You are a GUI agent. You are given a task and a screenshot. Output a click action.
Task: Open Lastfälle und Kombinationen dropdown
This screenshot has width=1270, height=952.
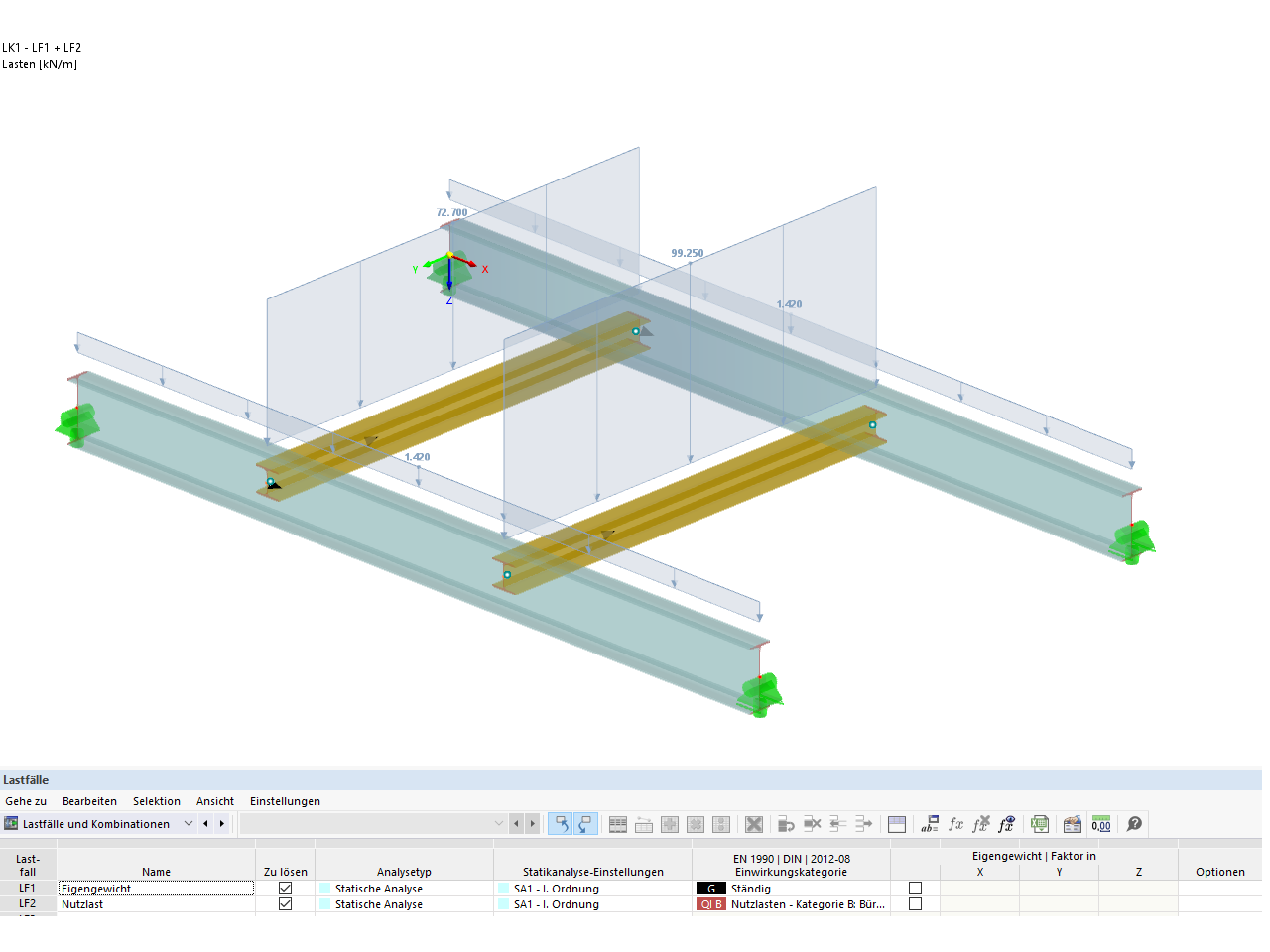(x=189, y=824)
